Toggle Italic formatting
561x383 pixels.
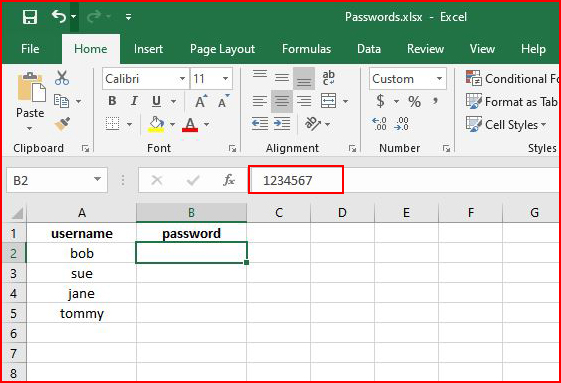[x=134, y=101]
